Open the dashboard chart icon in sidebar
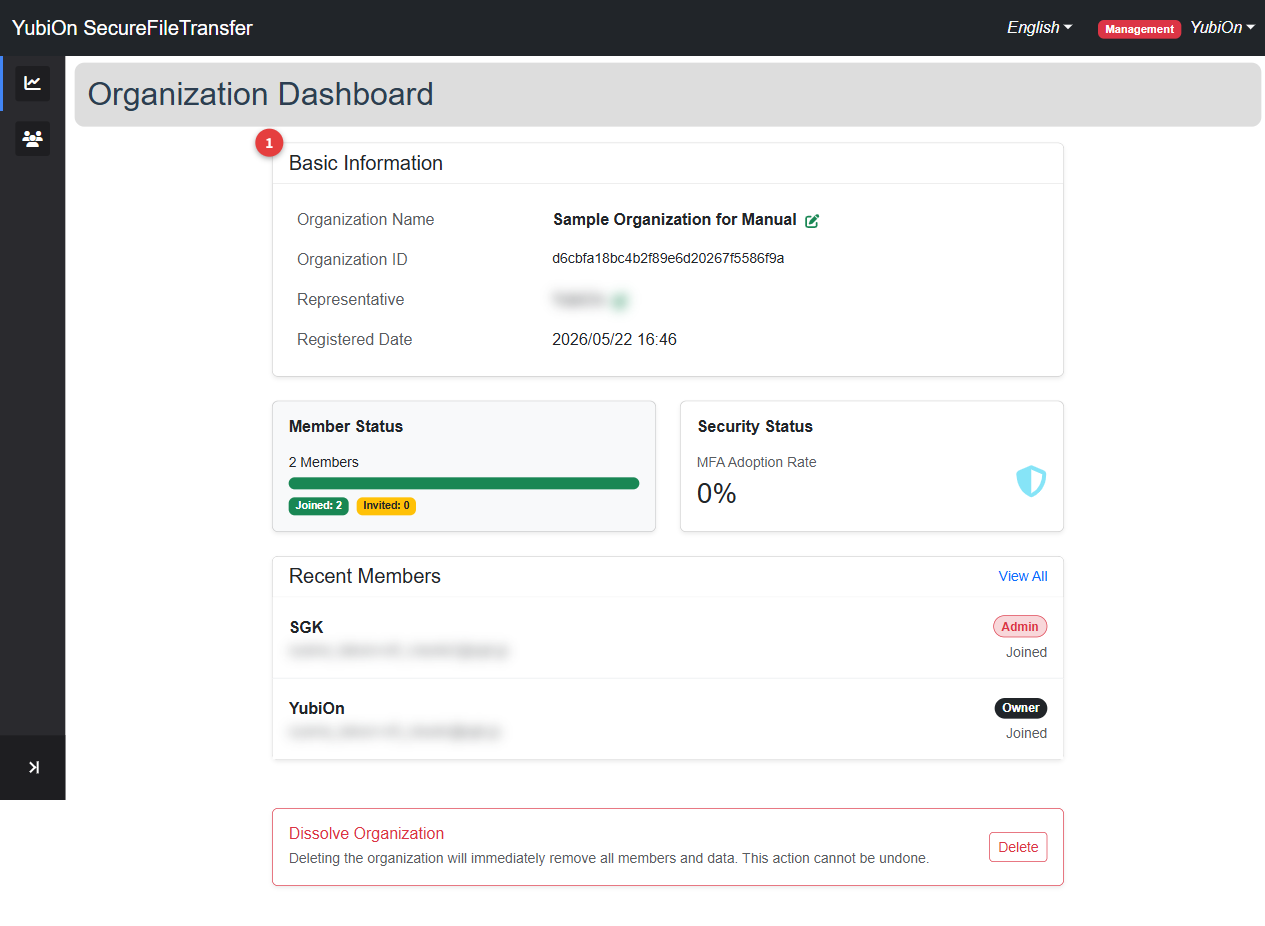The height and width of the screenshot is (926, 1265). (33, 83)
